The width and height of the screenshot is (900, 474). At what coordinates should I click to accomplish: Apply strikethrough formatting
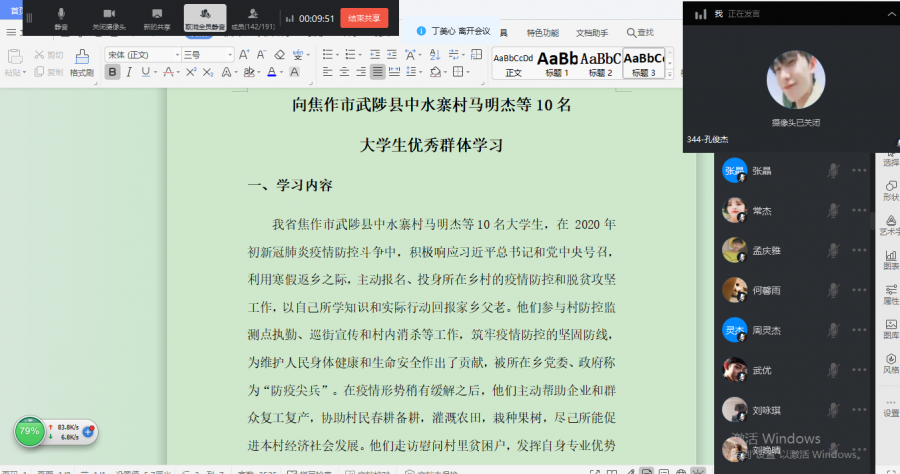click(x=168, y=72)
